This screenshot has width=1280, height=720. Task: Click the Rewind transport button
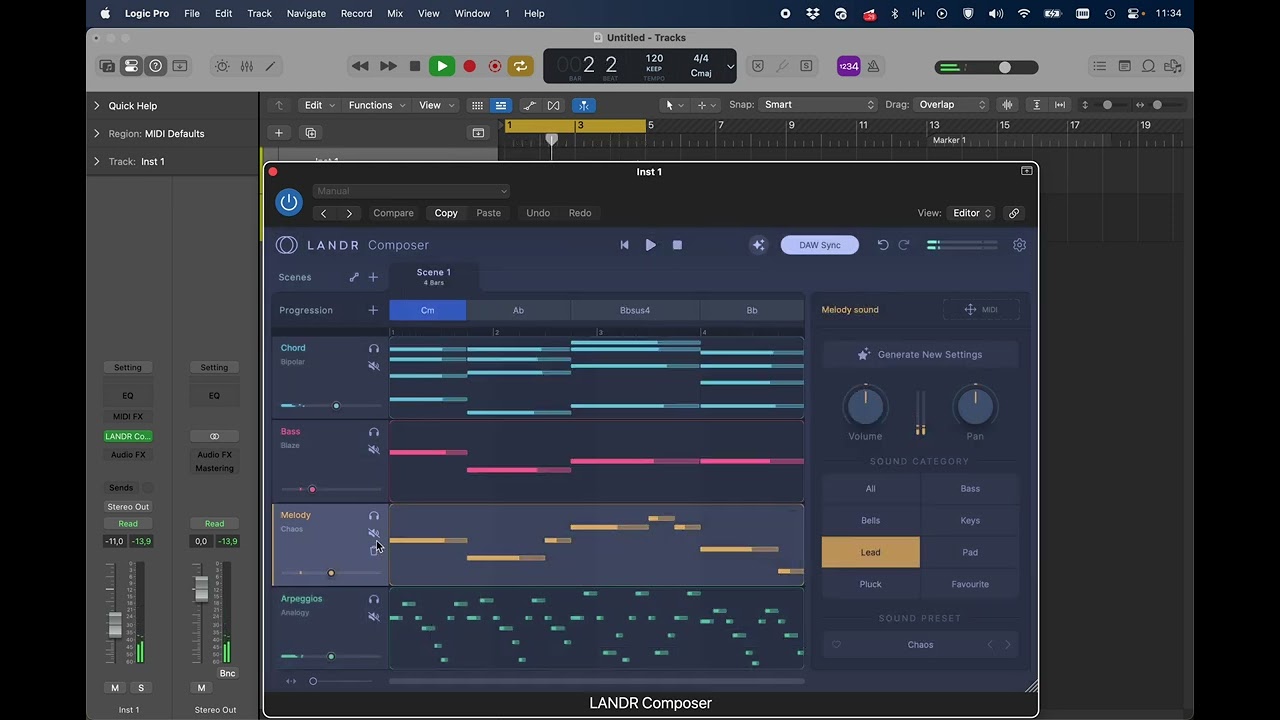pyautogui.click(x=360, y=66)
